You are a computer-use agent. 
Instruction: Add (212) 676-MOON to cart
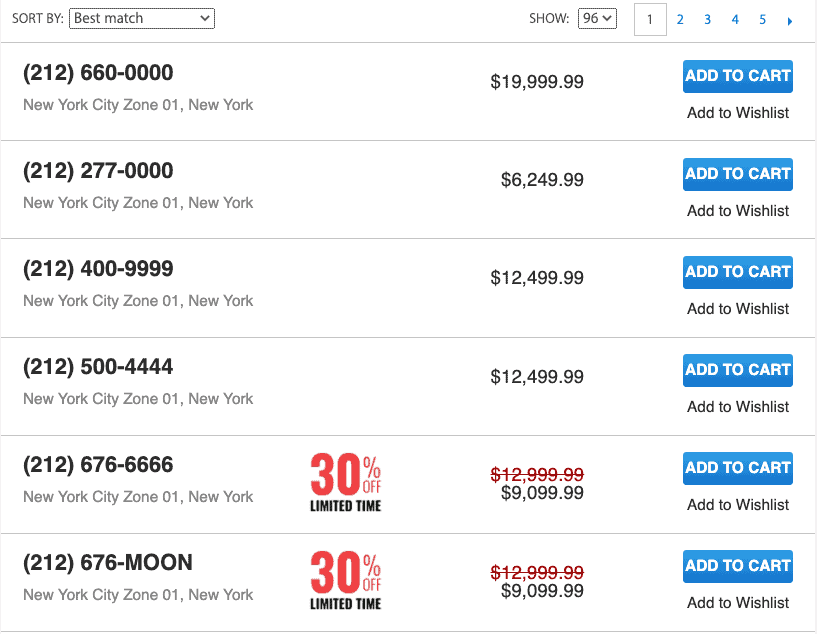[738, 566]
